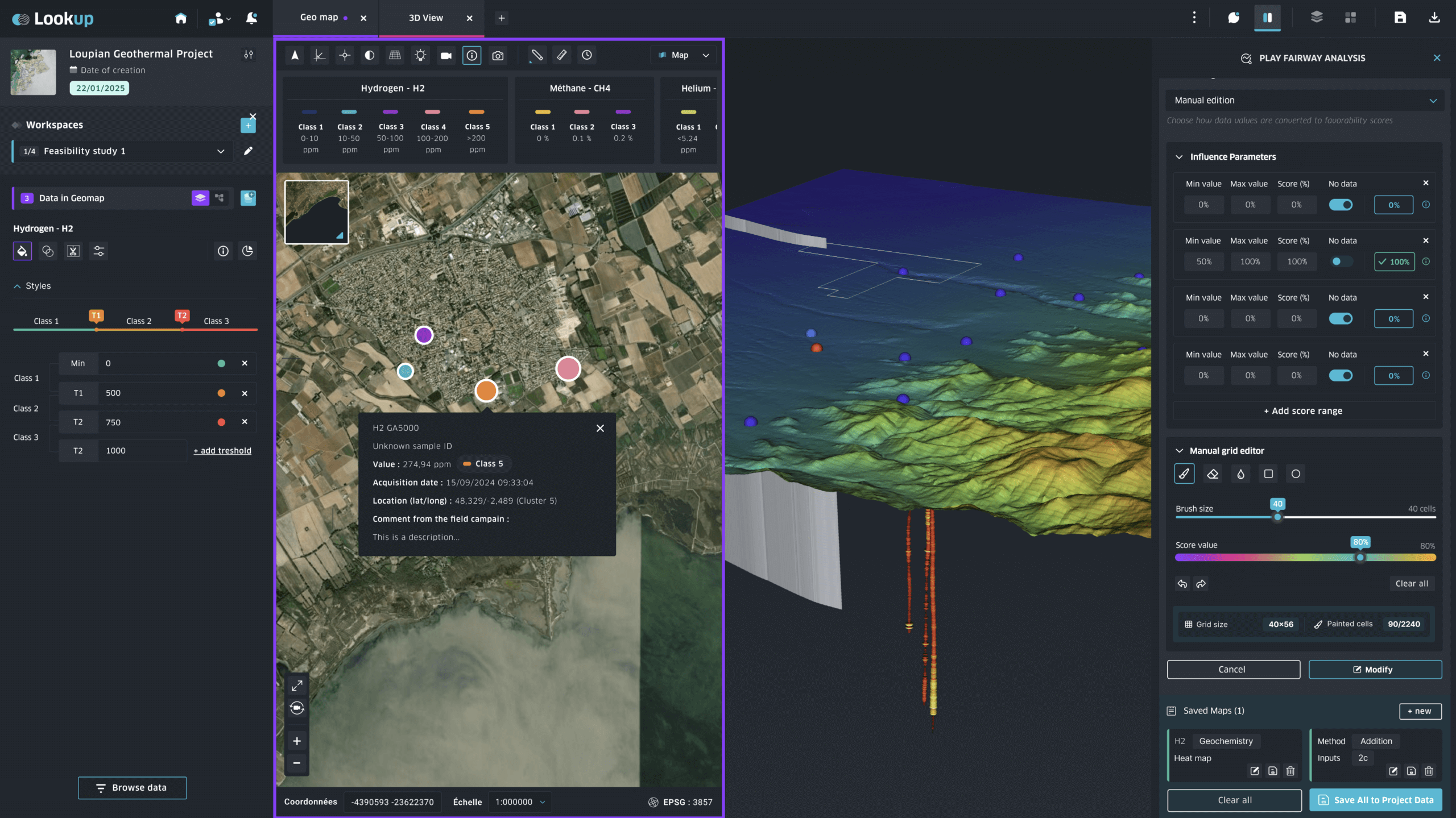This screenshot has height=818, width=1456.
Task: Click the video camera icon in map toolbar
Action: (x=446, y=55)
